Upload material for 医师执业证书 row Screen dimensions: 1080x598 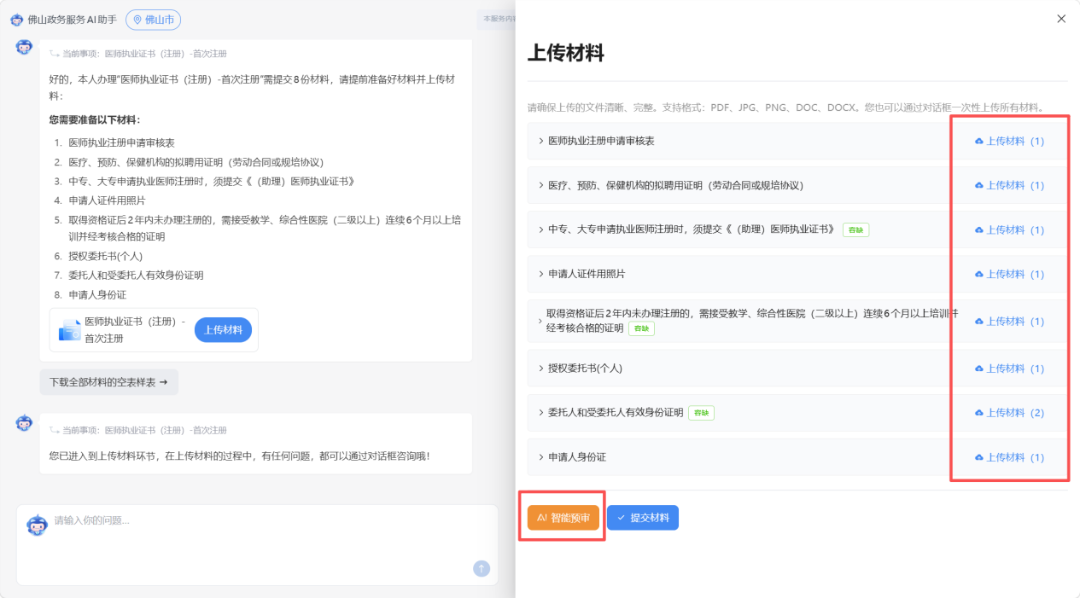tap(1009, 229)
